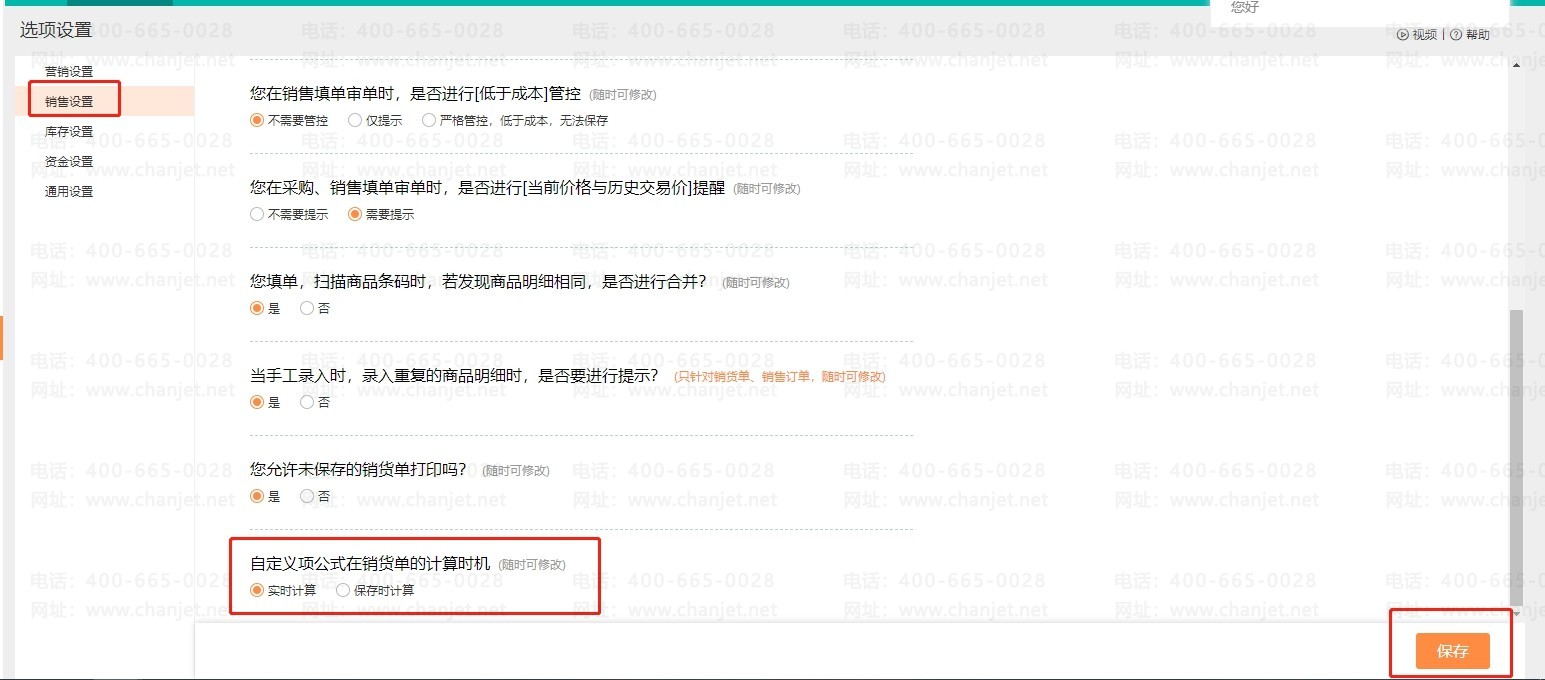Click the scrollbar up arrow
This screenshot has width=1545, height=680.
point(1517,65)
